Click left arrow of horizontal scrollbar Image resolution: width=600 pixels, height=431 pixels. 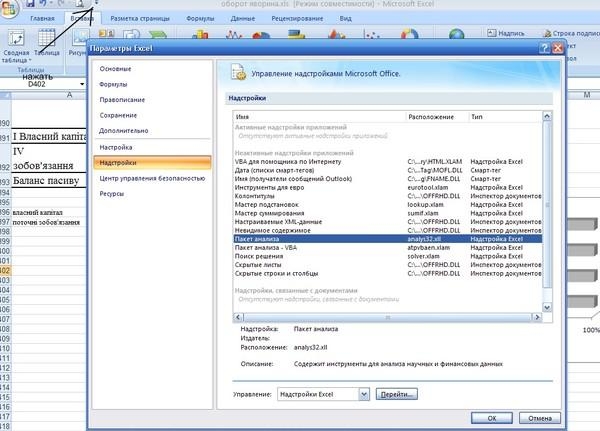point(238,317)
